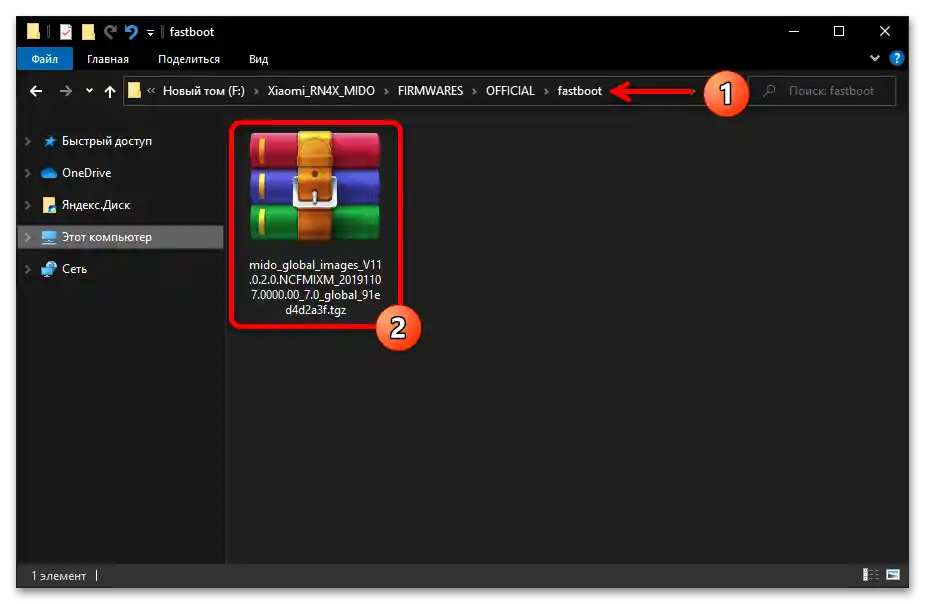Open the mido_global_images tgz archive file
The image size is (925, 604).
[x=315, y=223]
